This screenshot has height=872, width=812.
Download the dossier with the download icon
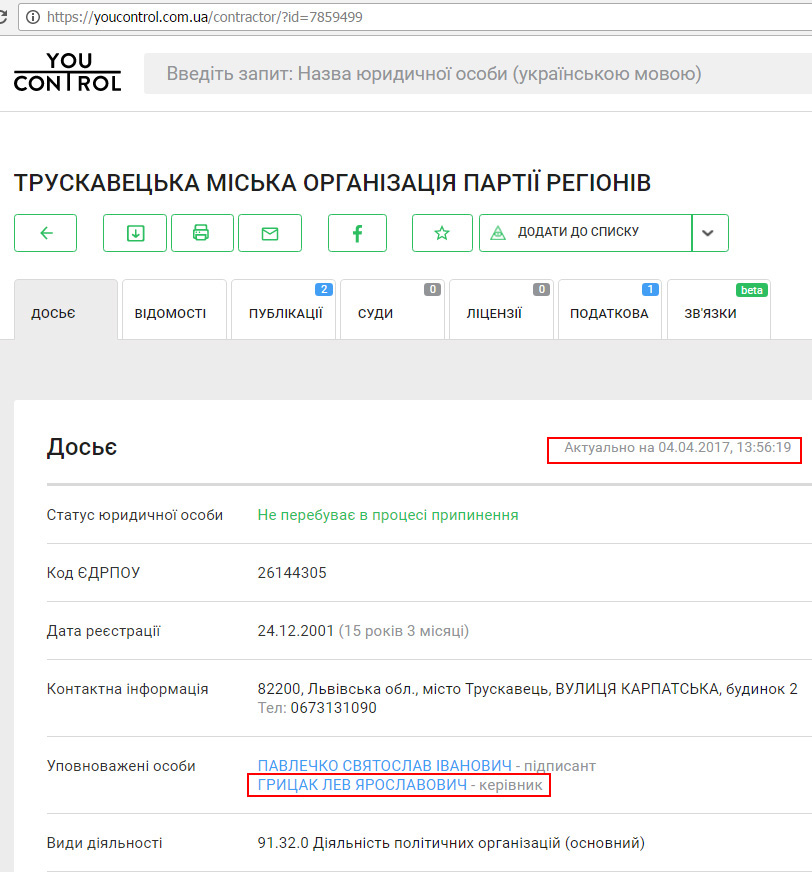135,233
